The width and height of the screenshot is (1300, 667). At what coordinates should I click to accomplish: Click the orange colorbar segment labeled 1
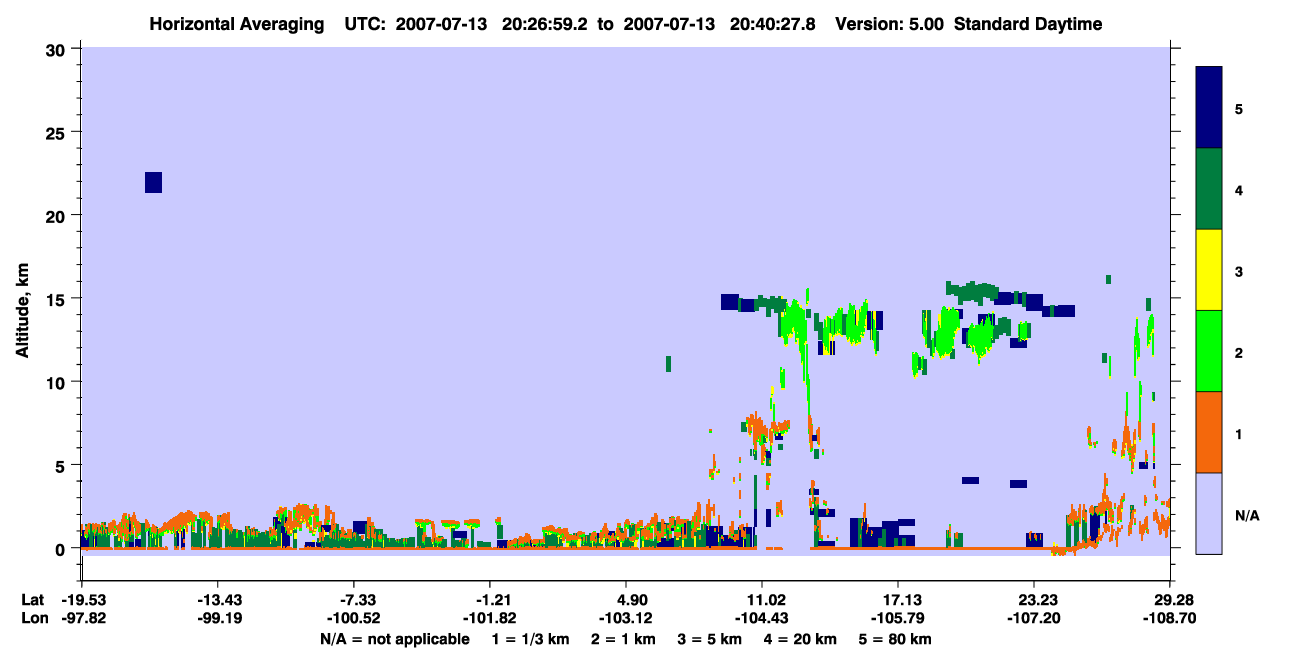[1209, 432]
